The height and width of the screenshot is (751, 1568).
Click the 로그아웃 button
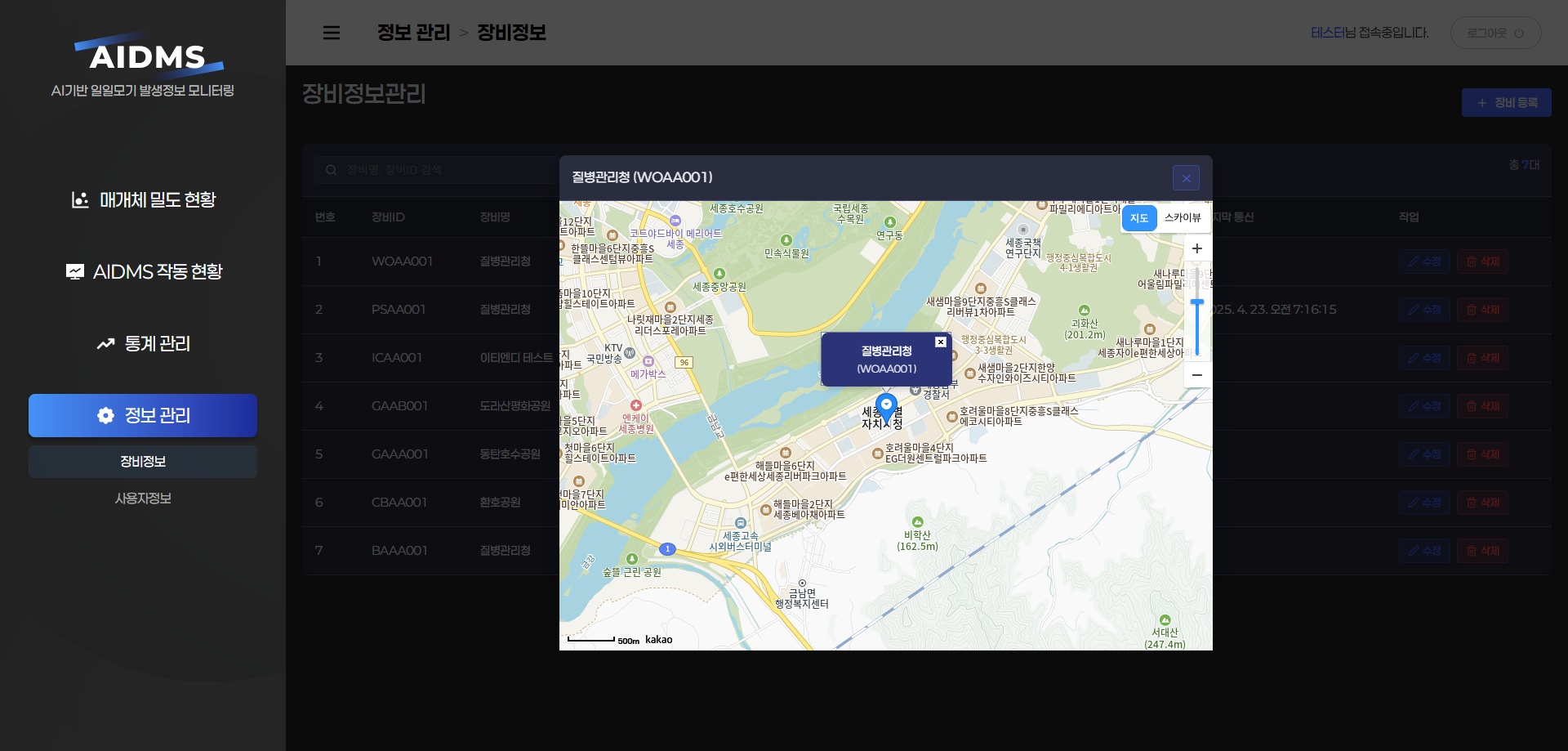[x=1495, y=33]
